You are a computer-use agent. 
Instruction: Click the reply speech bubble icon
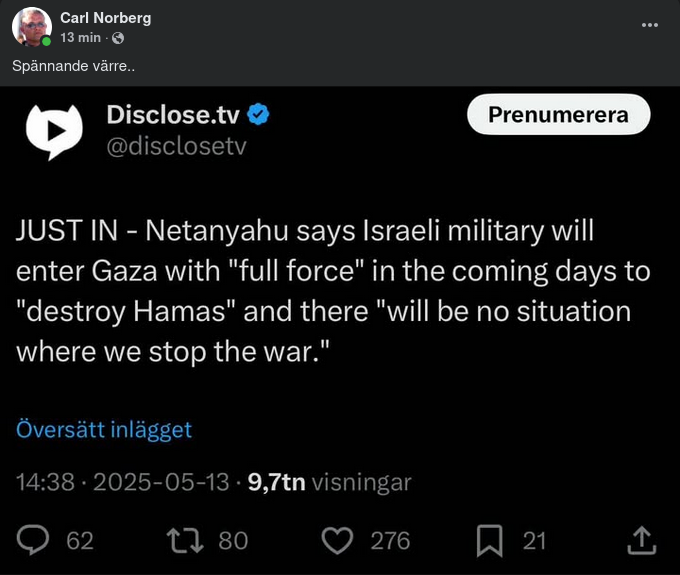pos(35,540)
